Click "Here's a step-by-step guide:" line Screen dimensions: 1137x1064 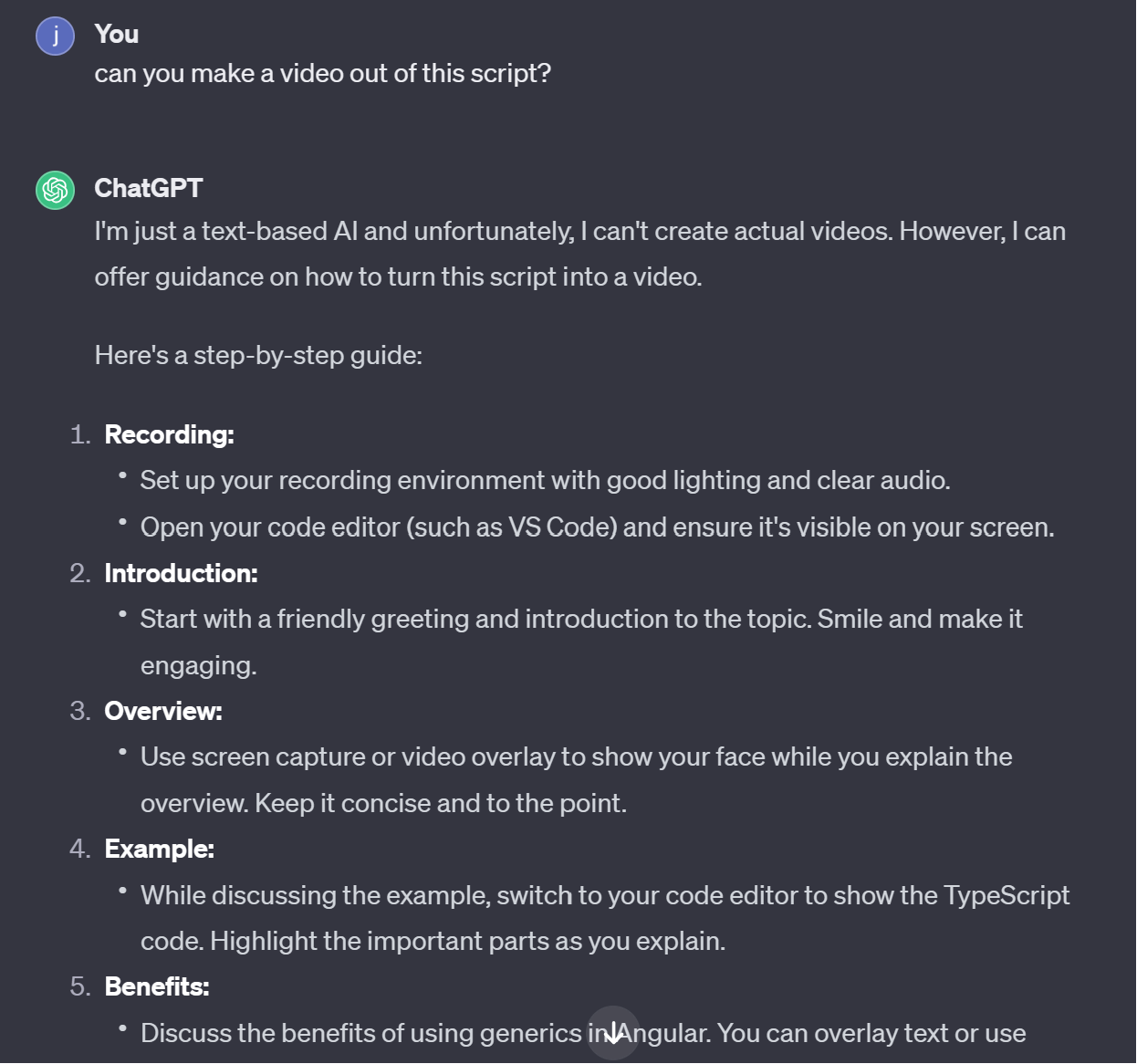pyautogui.click(x=259, y=355)
